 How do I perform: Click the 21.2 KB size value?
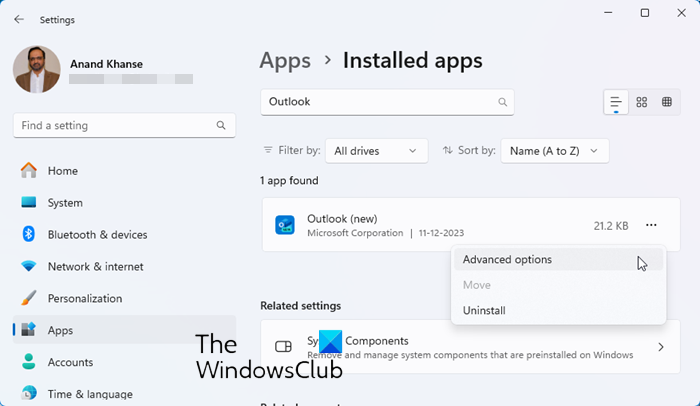pos(611,226)
